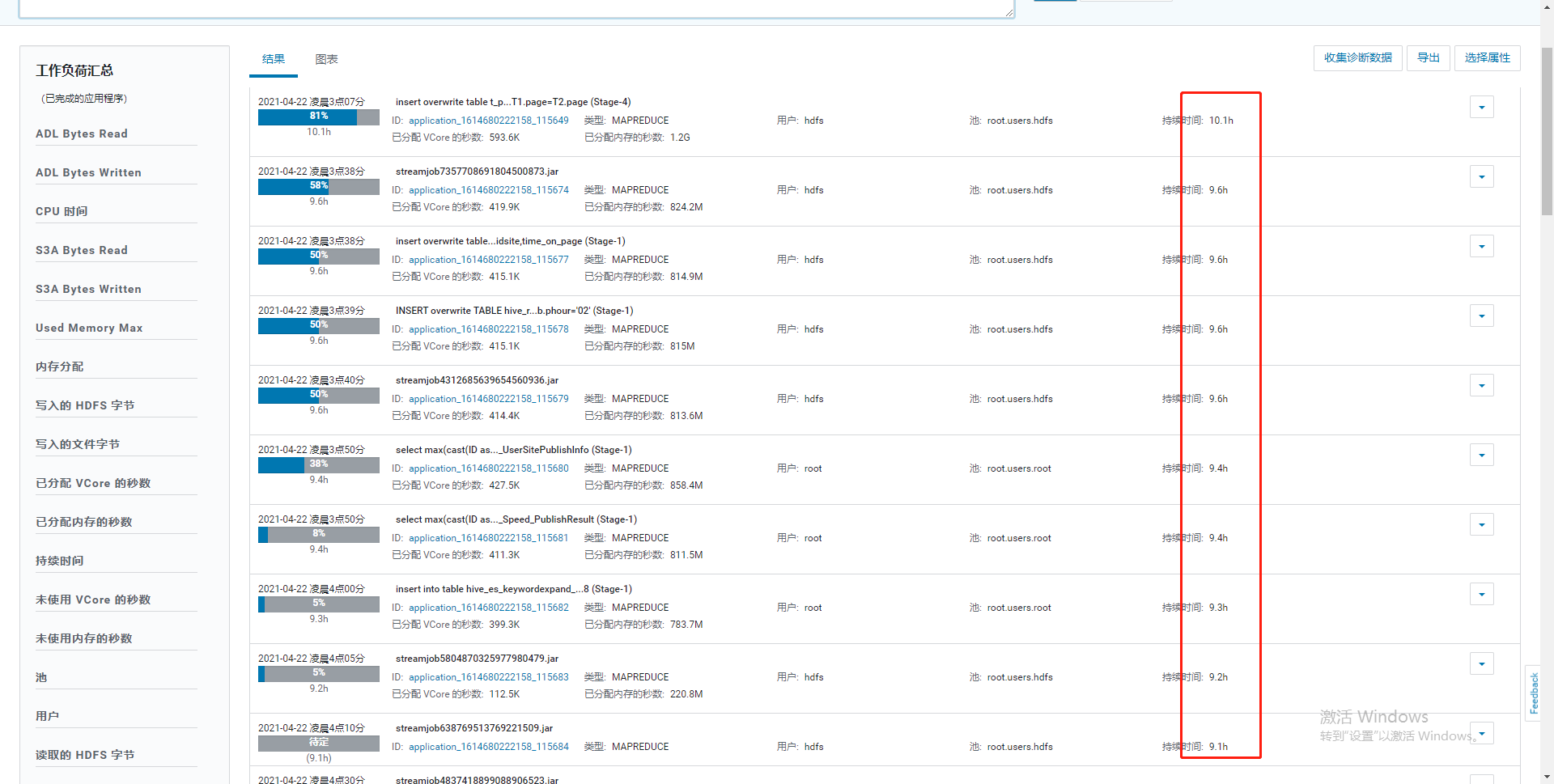Screen dimensions: 1554x784
Task: Click job title INSERT overwrite TABLE hive_r...(Stage-1)
Action: (x=514, y=311)
